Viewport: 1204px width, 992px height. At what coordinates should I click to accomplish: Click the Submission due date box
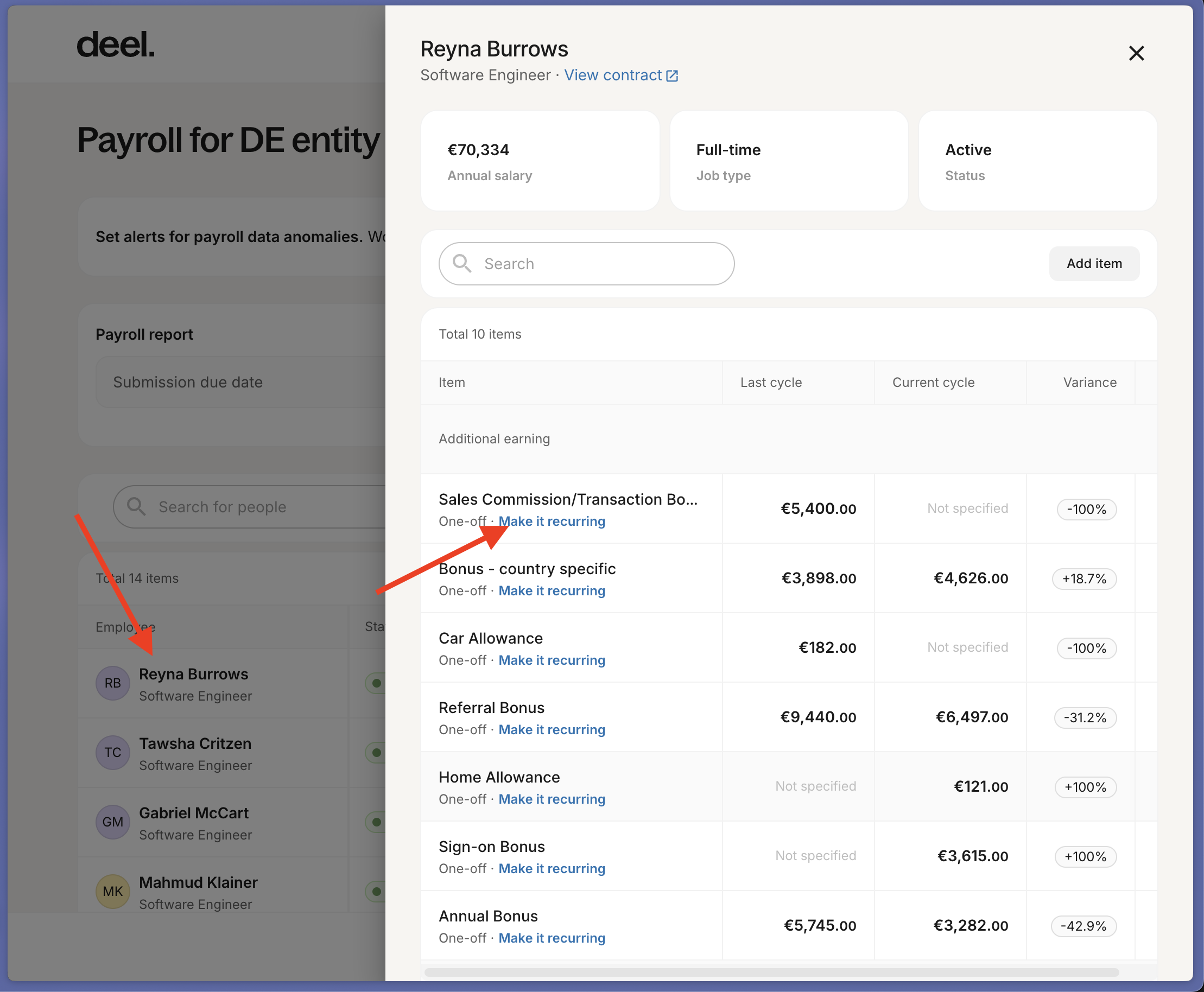tap(240, 382)
